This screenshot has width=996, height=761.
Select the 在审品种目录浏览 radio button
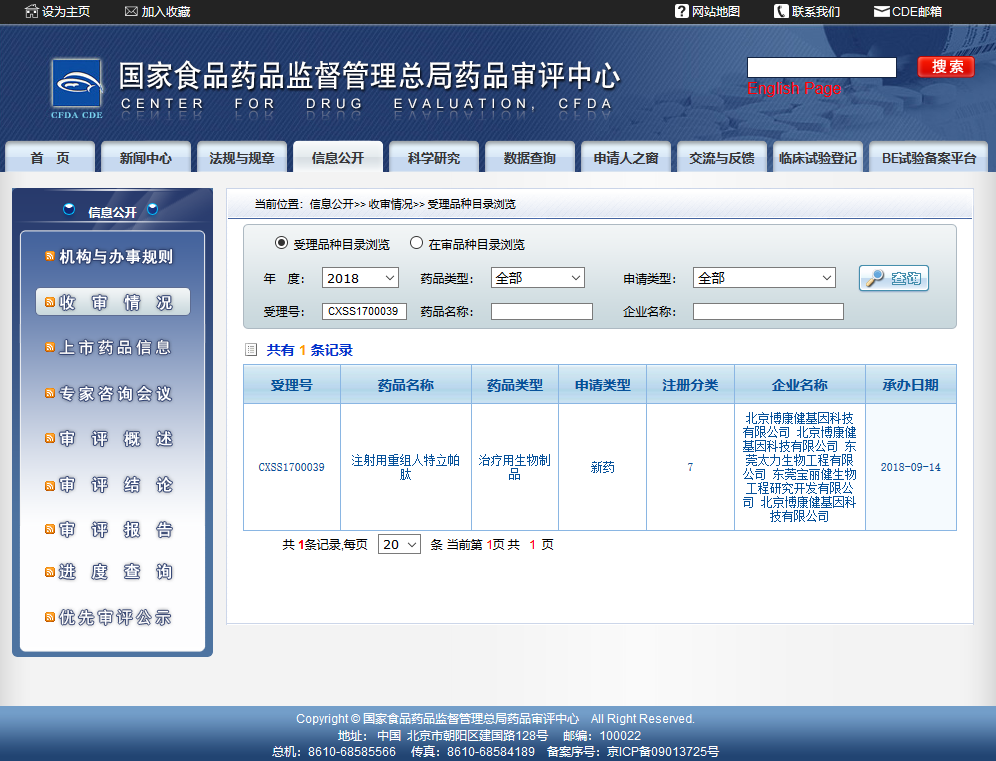416,243
